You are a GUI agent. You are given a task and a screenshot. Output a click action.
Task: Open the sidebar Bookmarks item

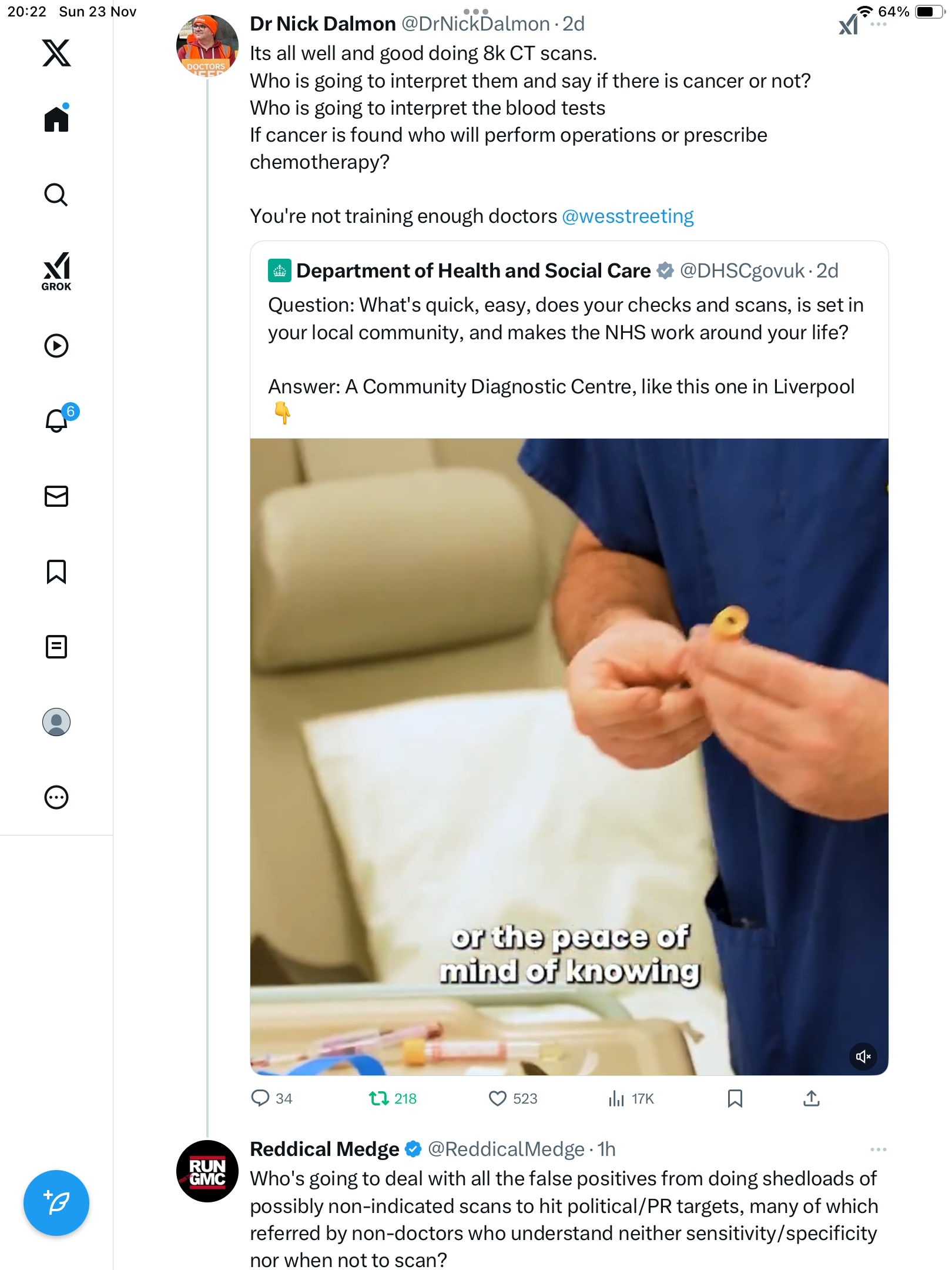(x=56, y=571)
